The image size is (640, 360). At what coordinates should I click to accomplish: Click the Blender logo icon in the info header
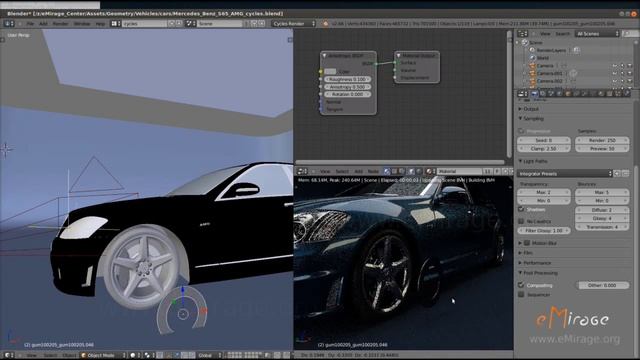point(325,24)
